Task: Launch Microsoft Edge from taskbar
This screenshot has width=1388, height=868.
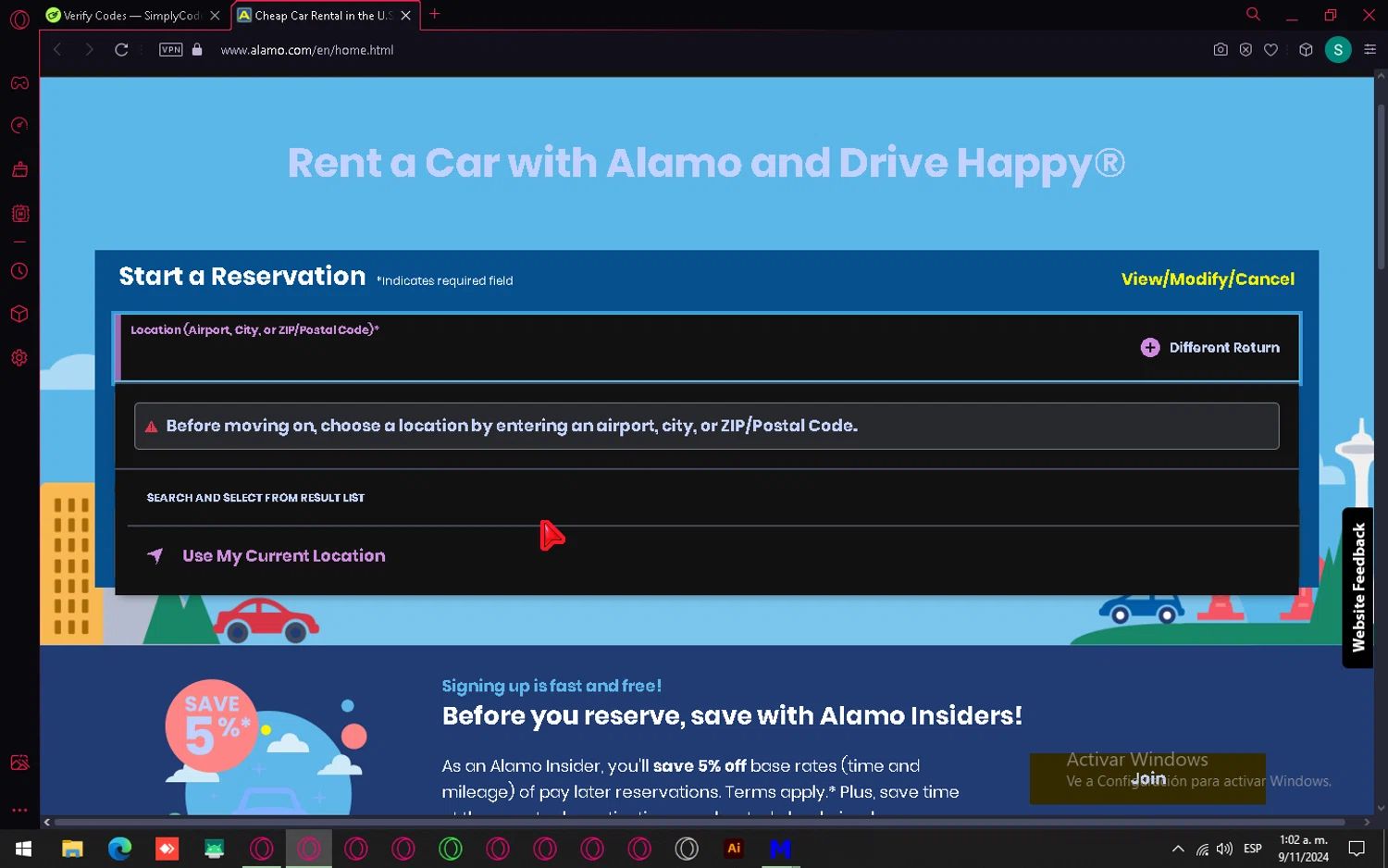Action: tap(119, 849)
